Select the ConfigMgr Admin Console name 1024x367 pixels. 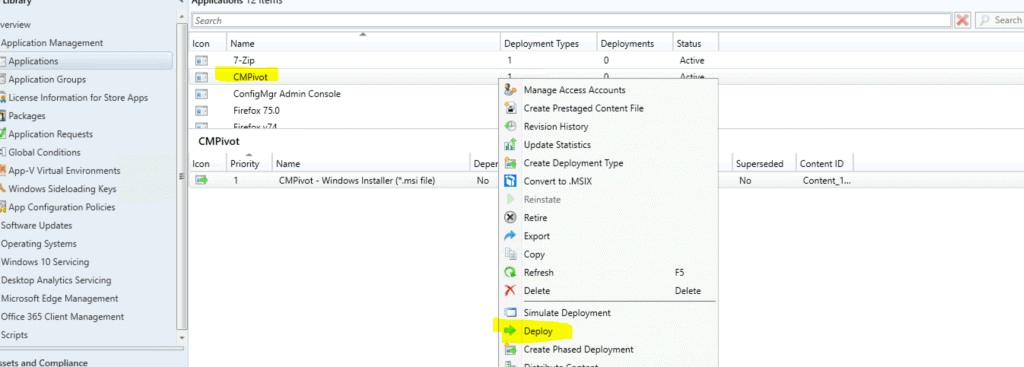(287, 93)
